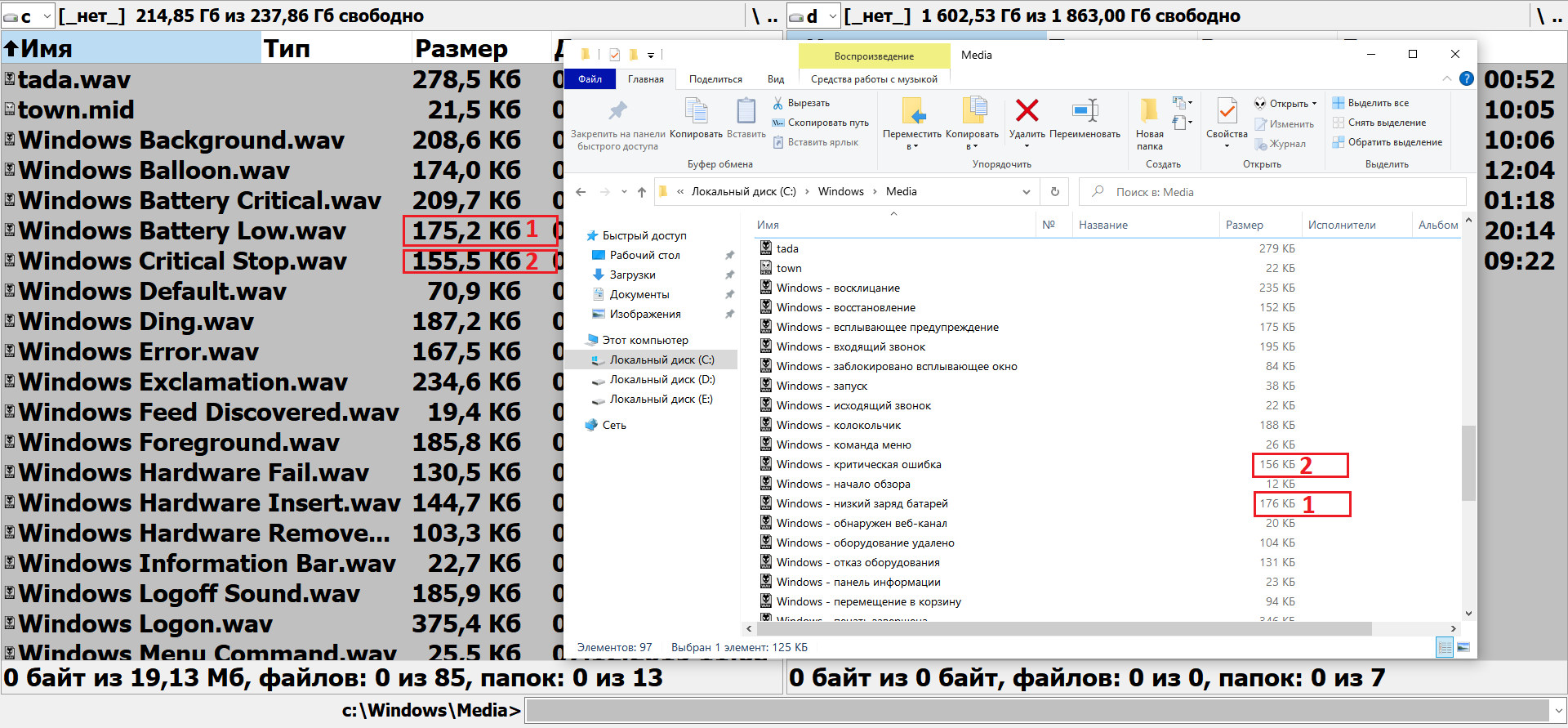Open Свойства with the checkmark icon
This screenshot has height=728, width=1568.
1227,110
